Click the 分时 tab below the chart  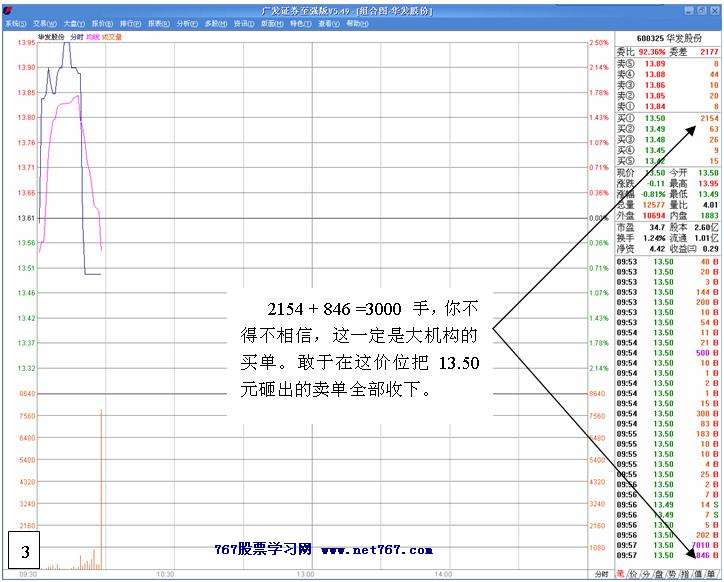(x=601, y=575)
